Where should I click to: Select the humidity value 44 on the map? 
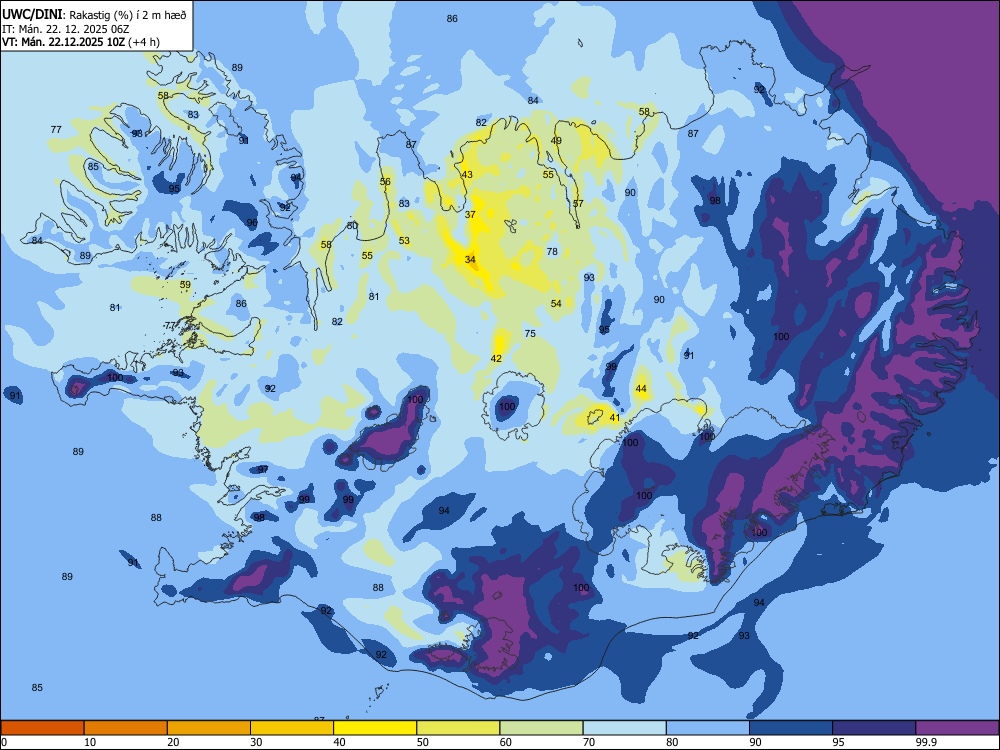(x=641, y=388)
